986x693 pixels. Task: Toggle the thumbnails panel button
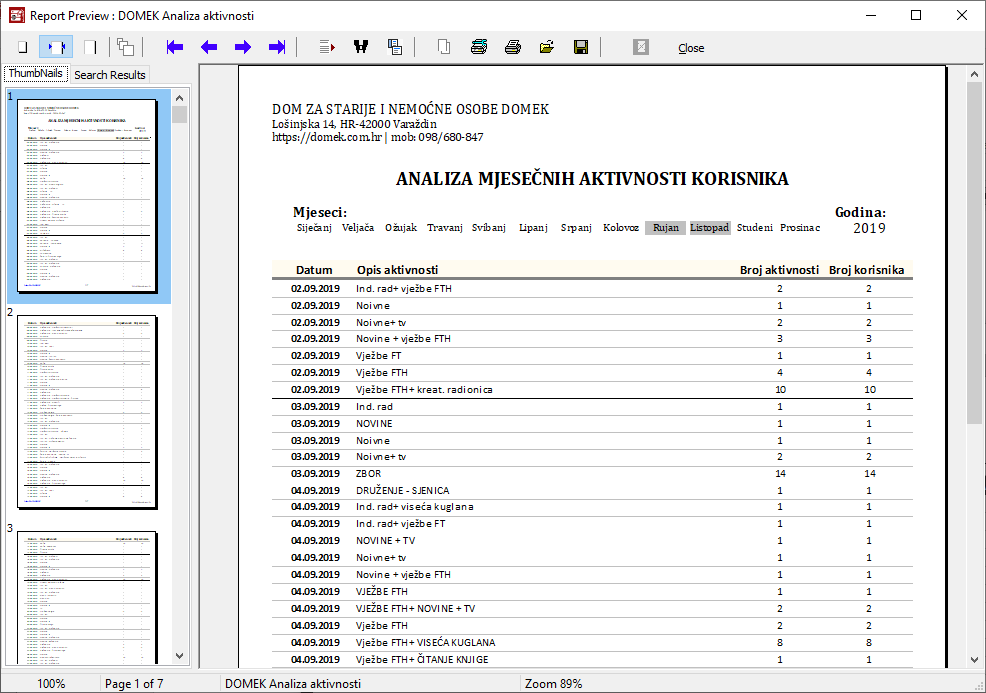(x=125, y=47)
